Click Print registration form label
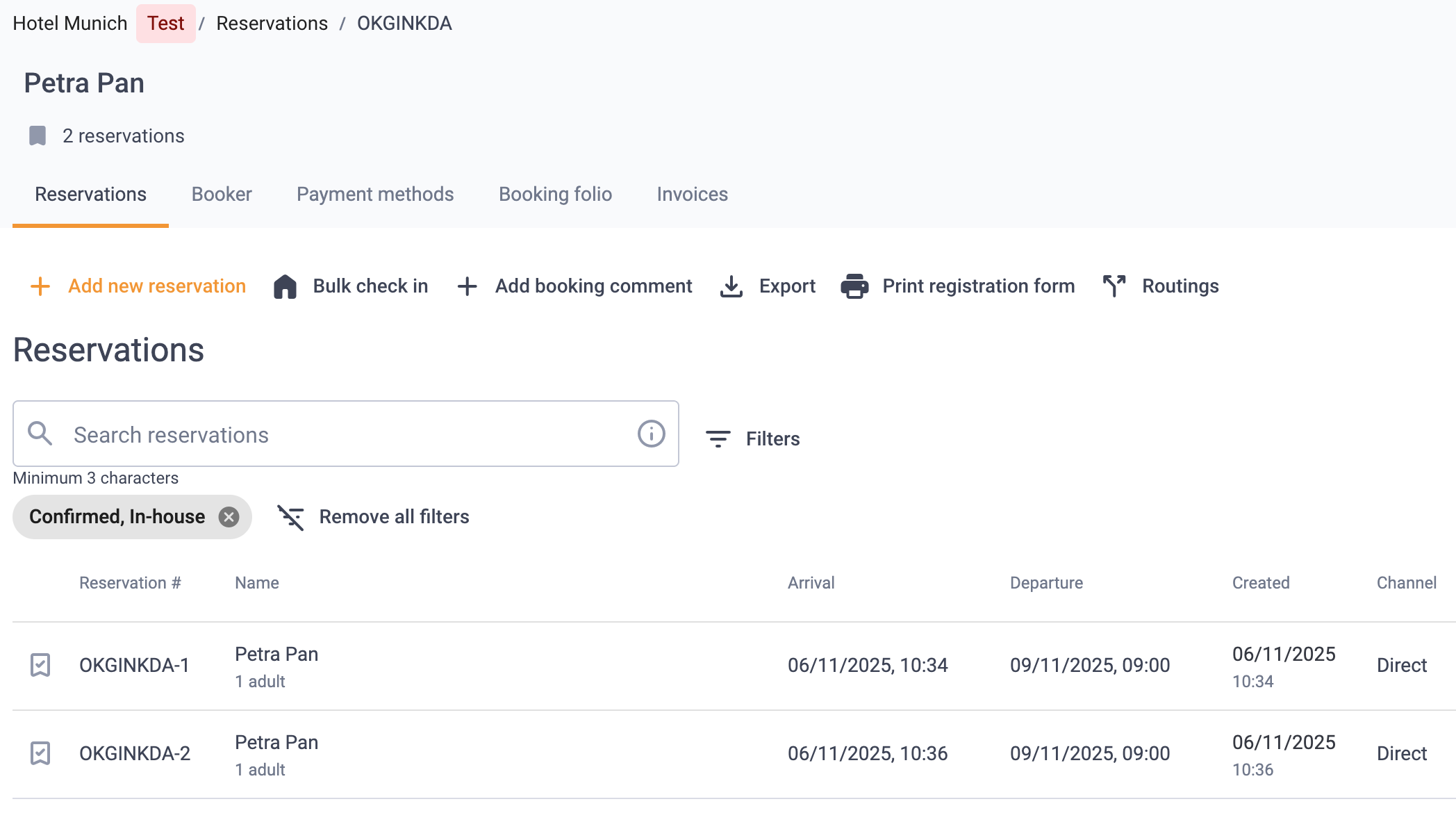Image resolution: width=1456 pixels, height=813 pixels. pyautogui.click(x=978, y=286)
